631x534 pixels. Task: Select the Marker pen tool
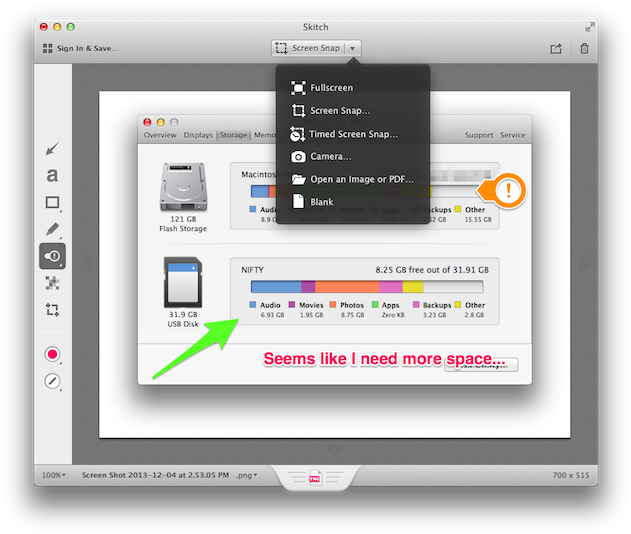pos(53,229)
